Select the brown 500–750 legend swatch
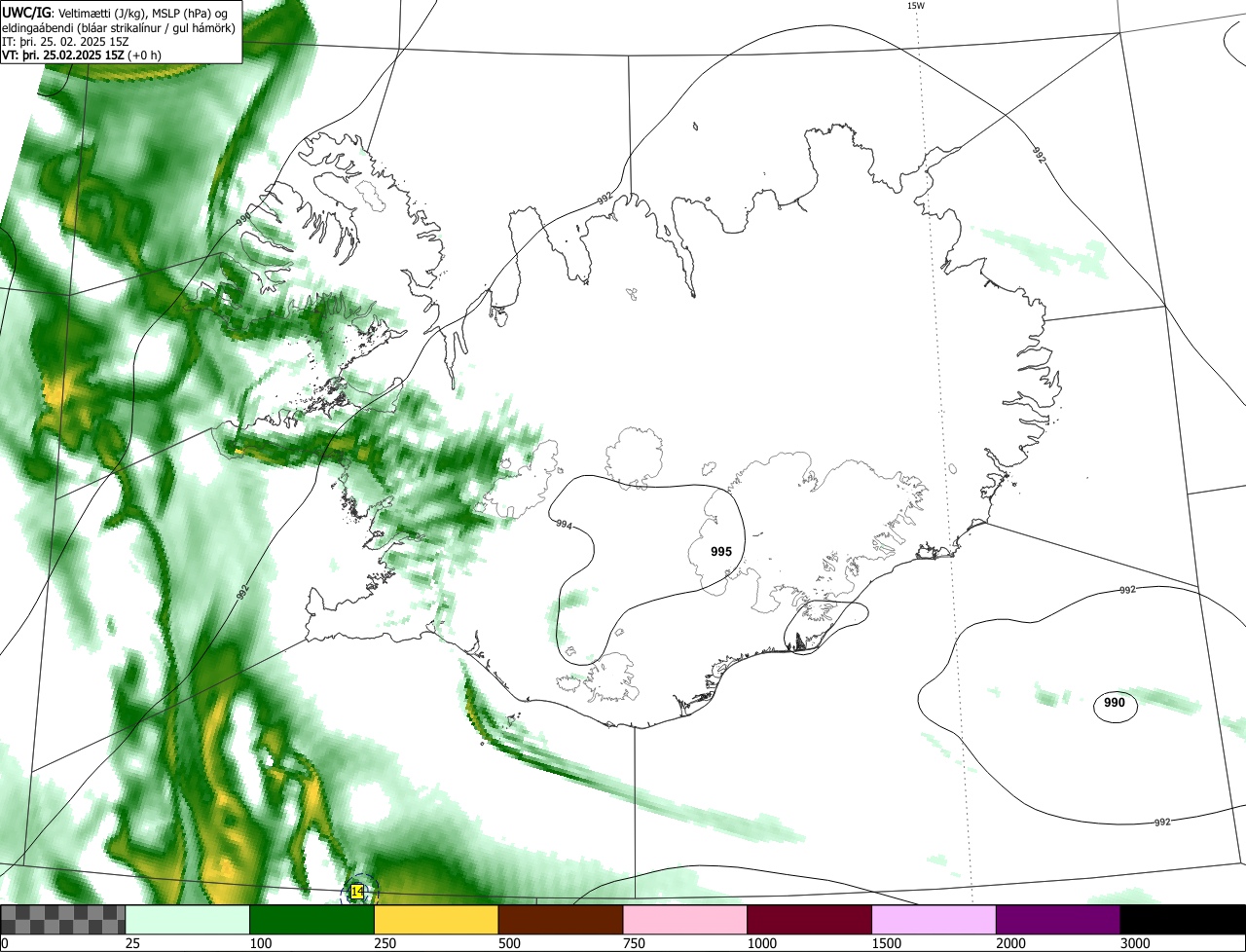This screenshot has width=1246, height=952. click(x=561, y=919)
